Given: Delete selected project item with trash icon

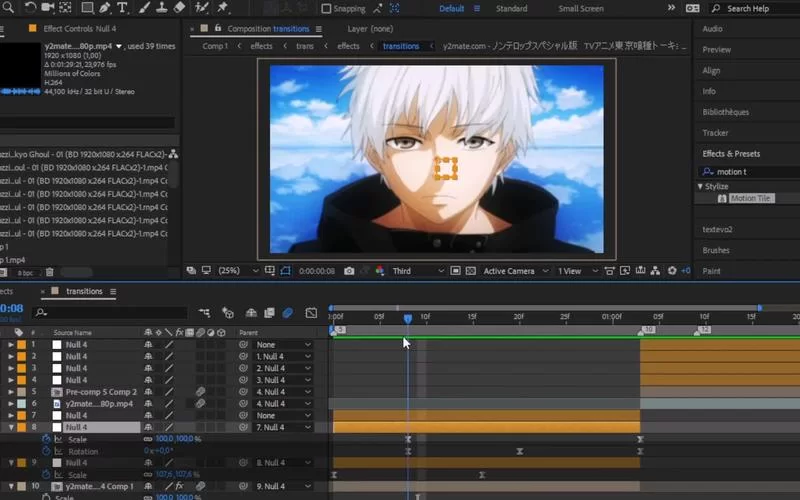Looking at the screenshot, I should coord(49,272).
